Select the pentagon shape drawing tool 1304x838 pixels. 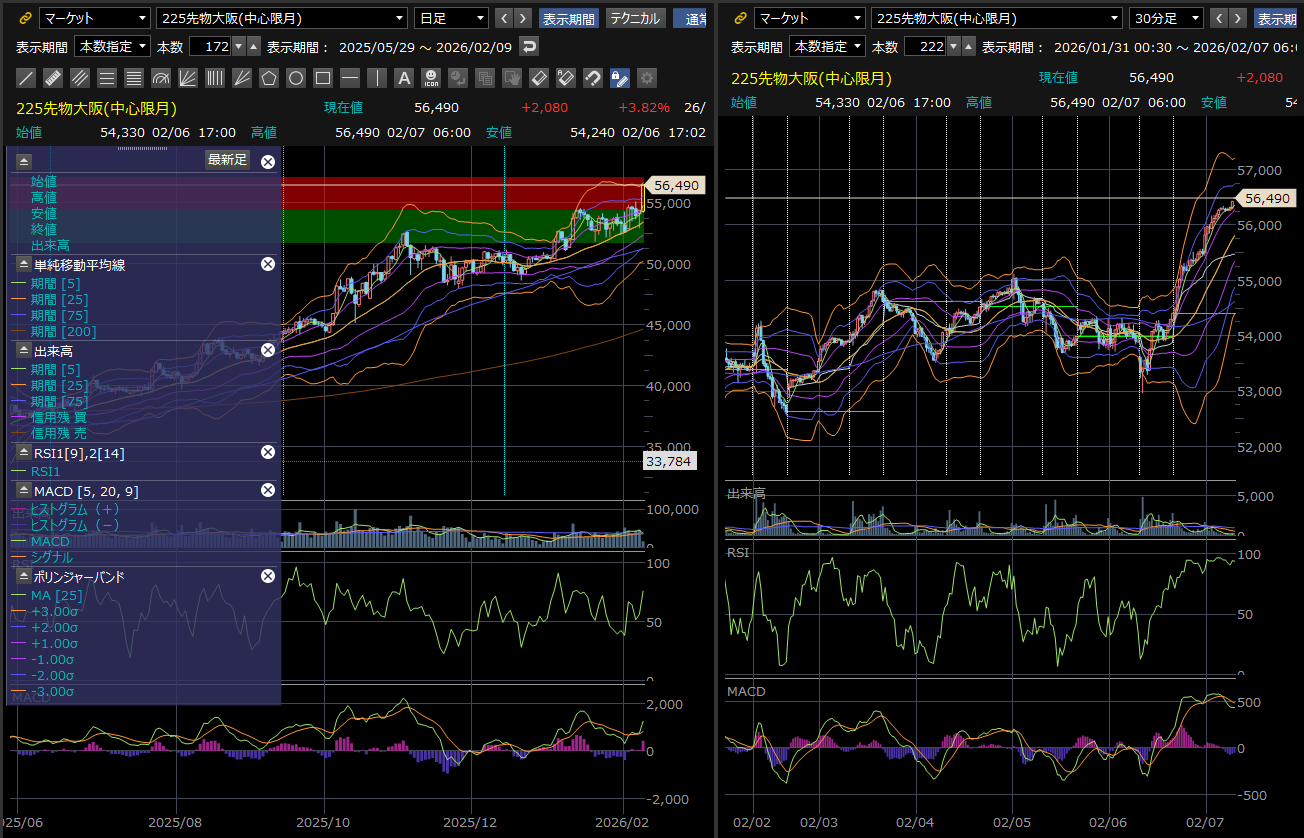point(269,78)
